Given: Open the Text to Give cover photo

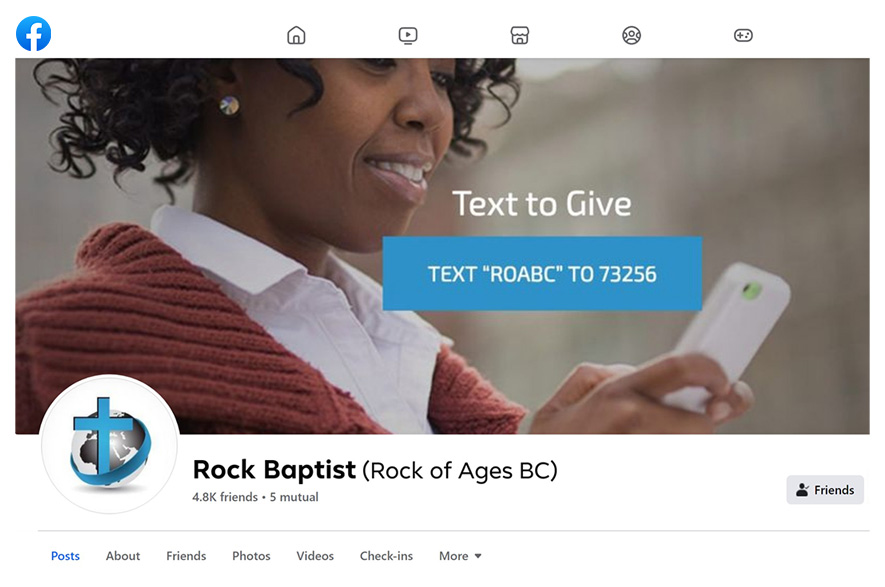Looking at the screenshot, I should pos(442,246).
